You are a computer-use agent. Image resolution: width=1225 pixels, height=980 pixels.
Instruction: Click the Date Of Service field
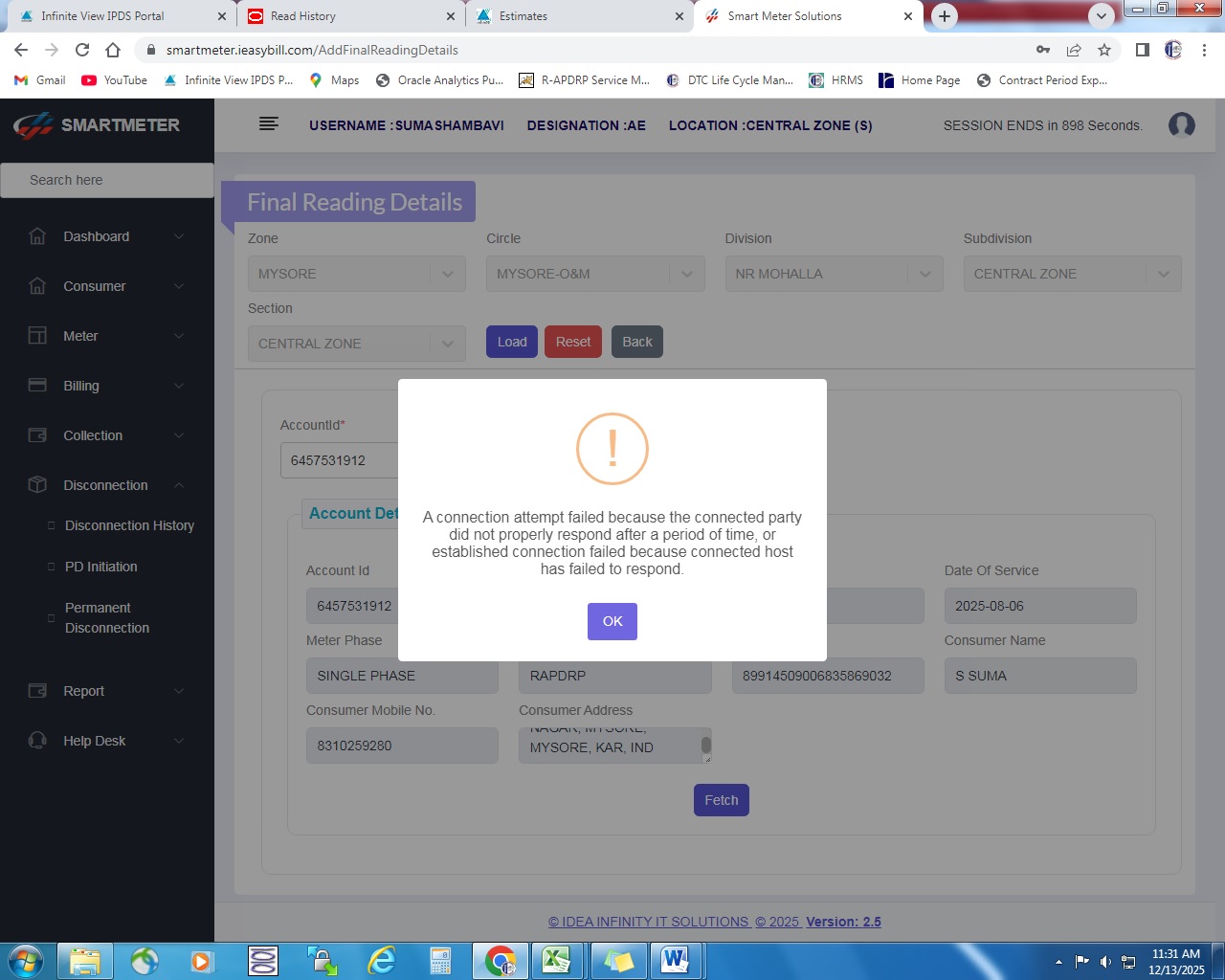[x=1040, y=606]
